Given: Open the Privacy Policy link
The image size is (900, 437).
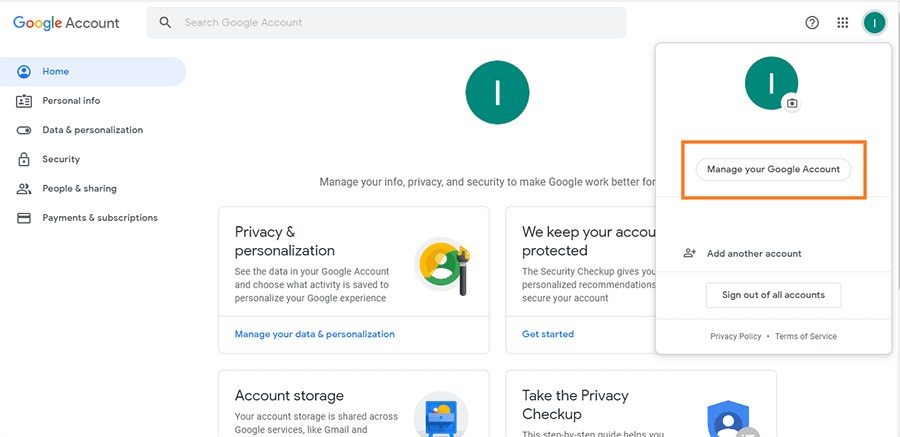Looking at the screenshot, I should [735, 337].
